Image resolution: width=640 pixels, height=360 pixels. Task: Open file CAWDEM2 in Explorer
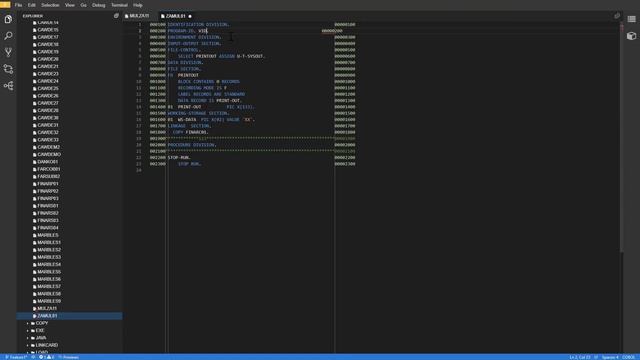click(49, 147)
